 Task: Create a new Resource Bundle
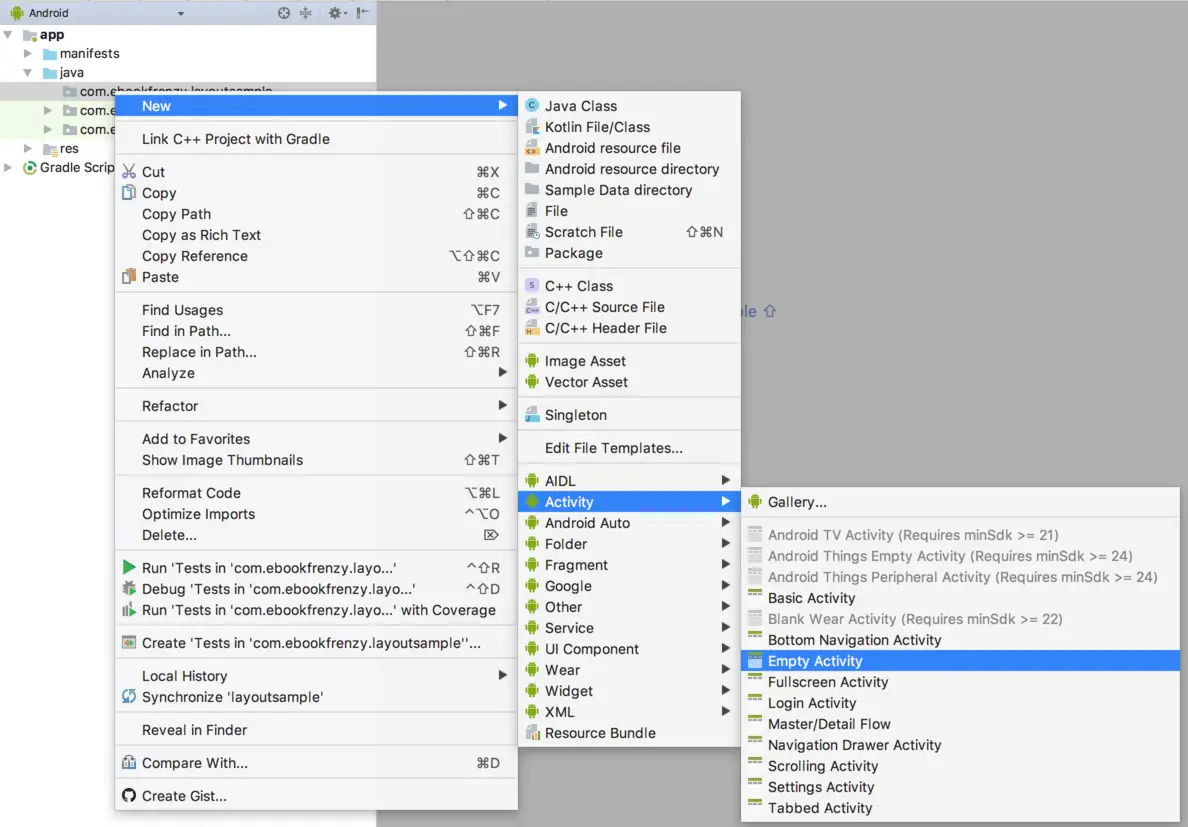[x=598, y=733]
